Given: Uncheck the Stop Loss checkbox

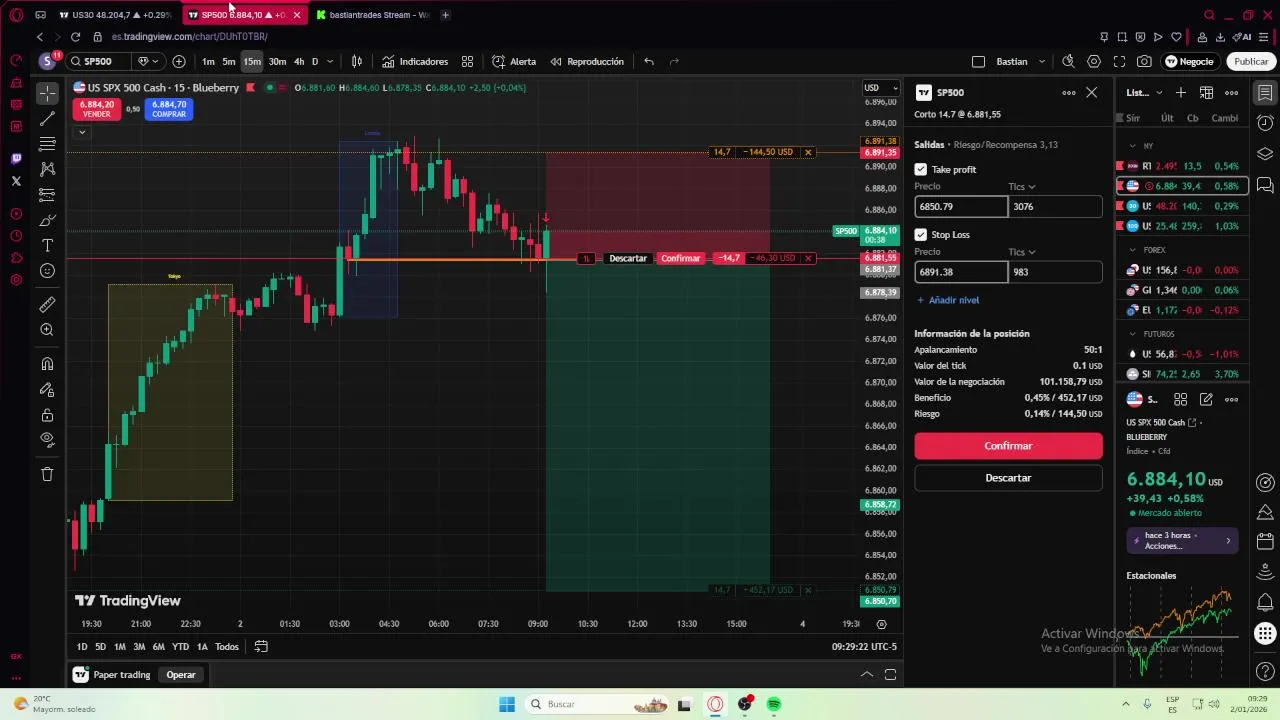Looking at the screenshot, I should 921,234.
